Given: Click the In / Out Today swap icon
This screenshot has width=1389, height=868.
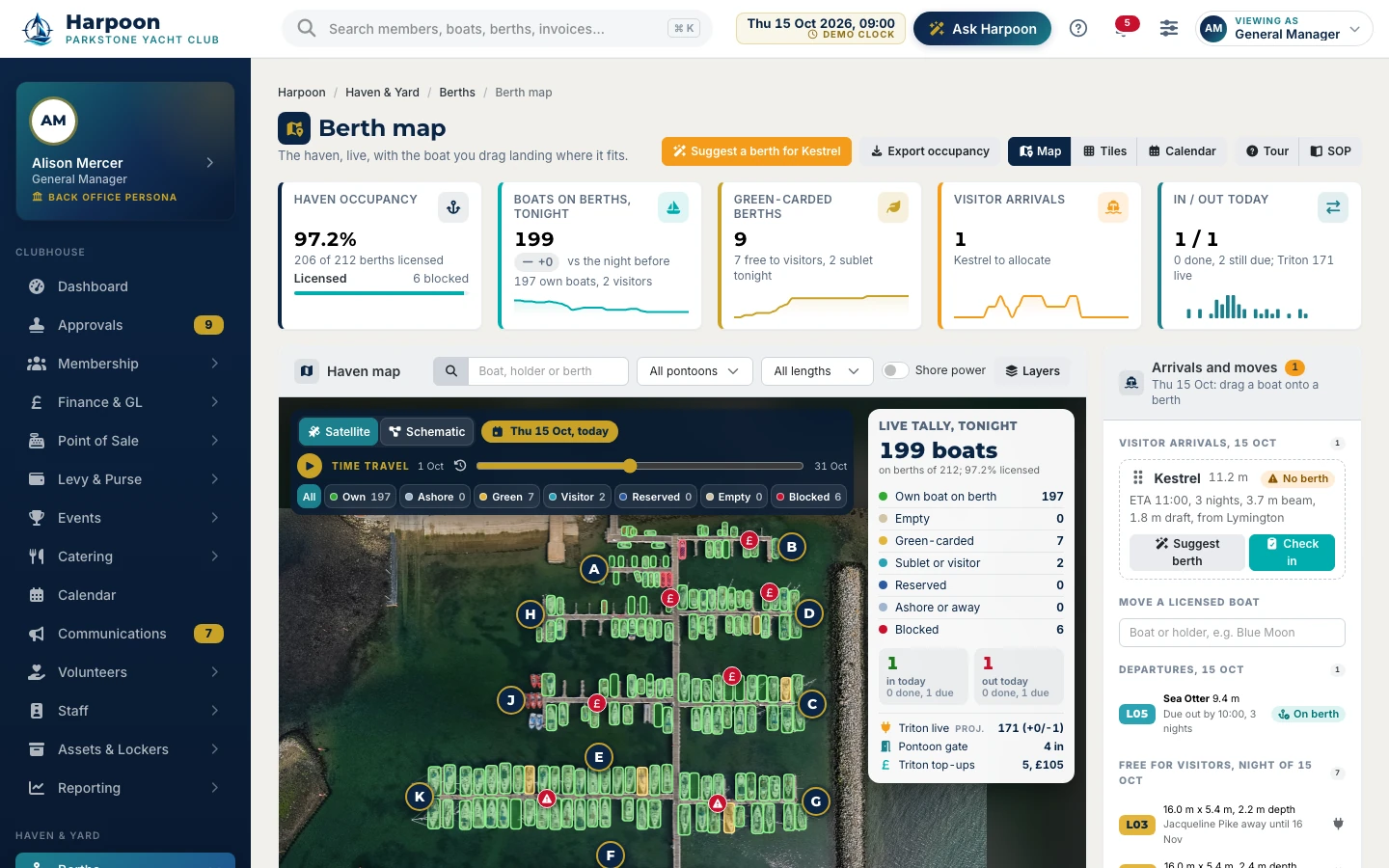Looking at the screenshot, I should (x=1333, y=207).
